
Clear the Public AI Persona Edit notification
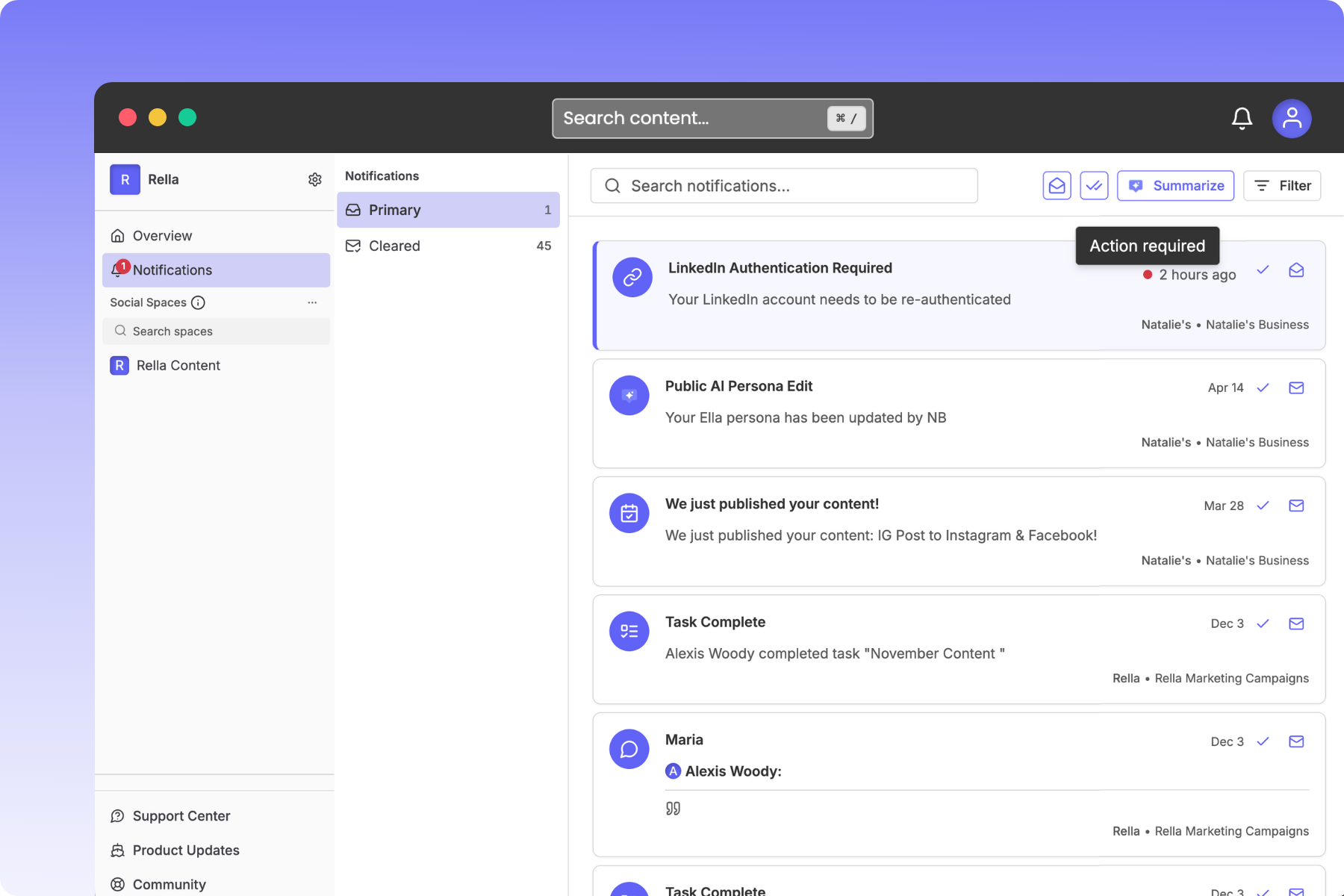click(x=1263, y=388)
